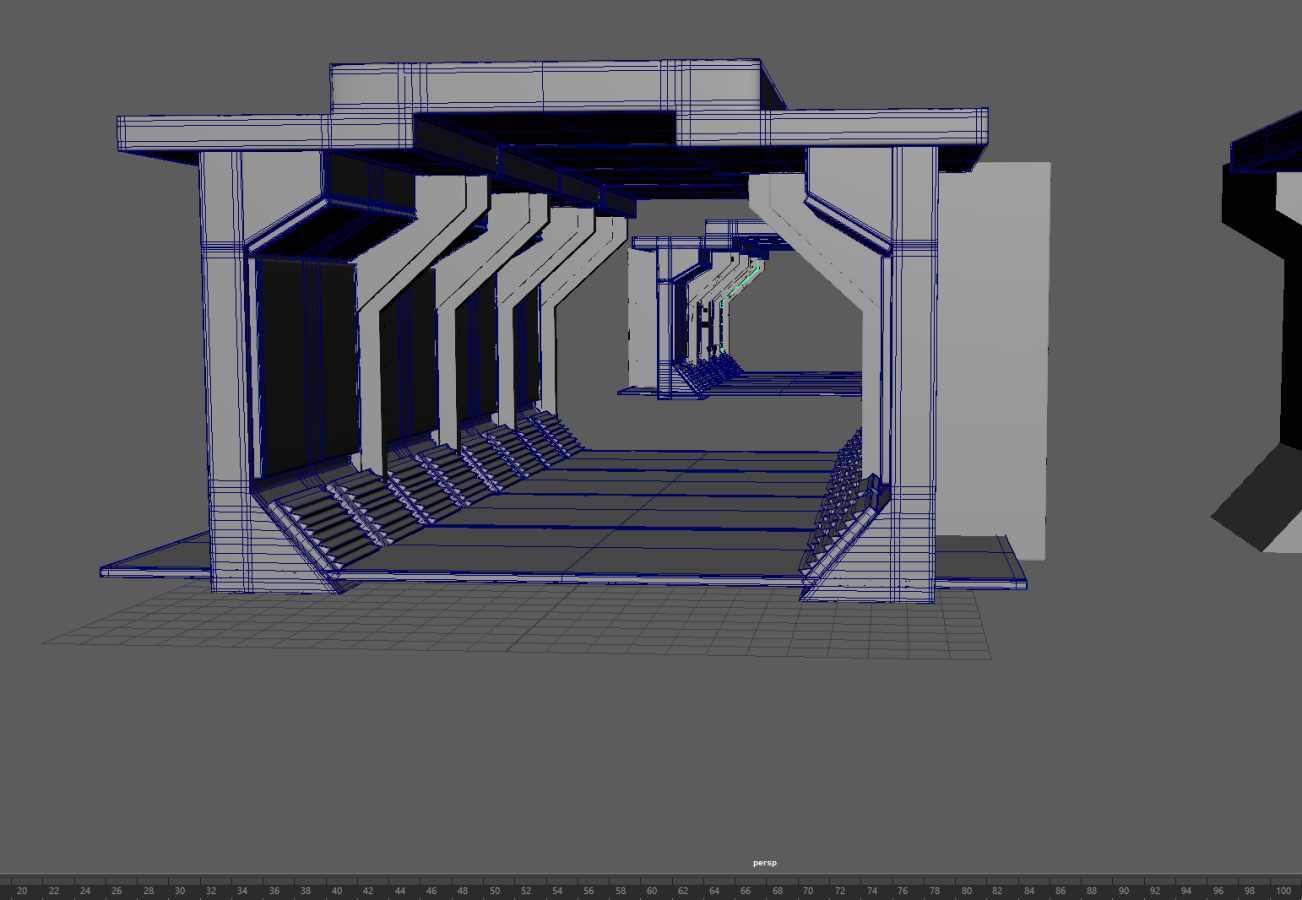Set timeline to frame 46

click(431, 890)
